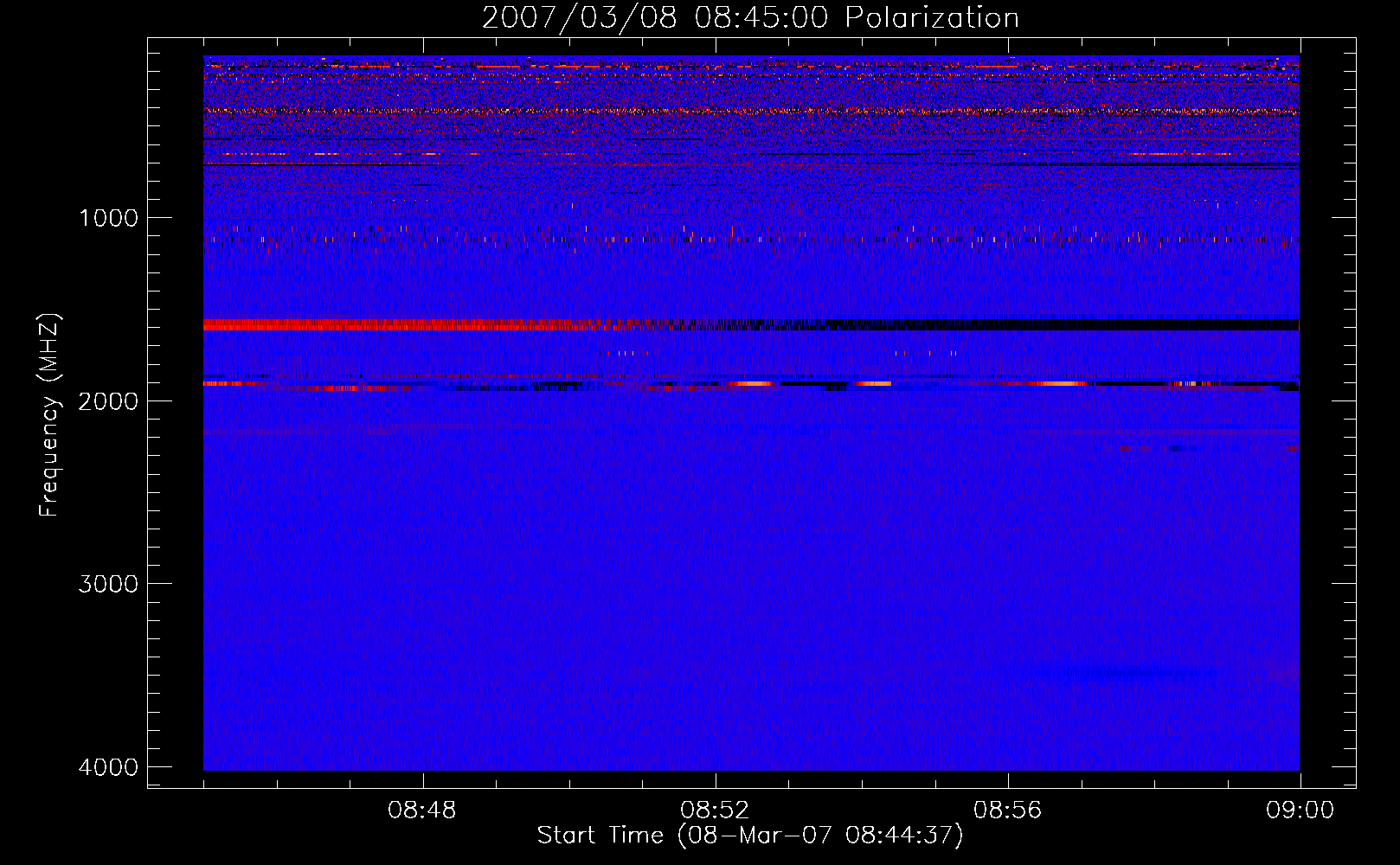Click the 08:52 time axis label
Screen dimensions: 1400x865
click(x=715, y=811)
